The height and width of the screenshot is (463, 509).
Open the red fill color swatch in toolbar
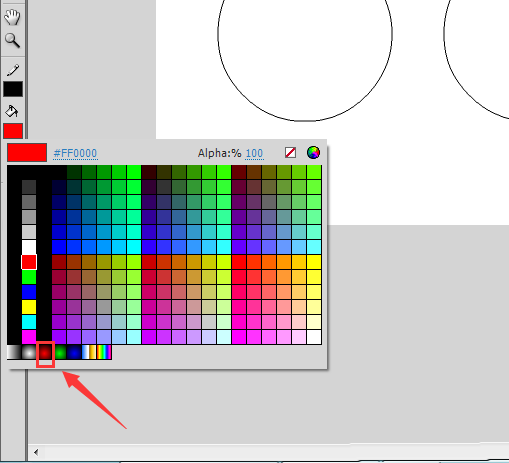[x=13, y=131]
